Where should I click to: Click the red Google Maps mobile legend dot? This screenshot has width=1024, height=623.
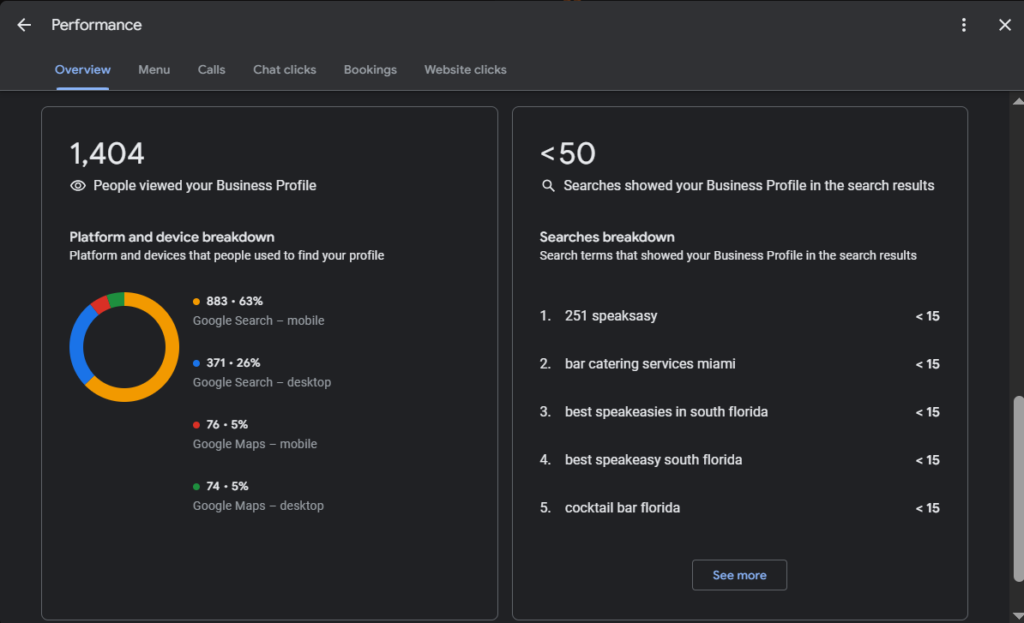pyautogui.click(x=196, y=424)
